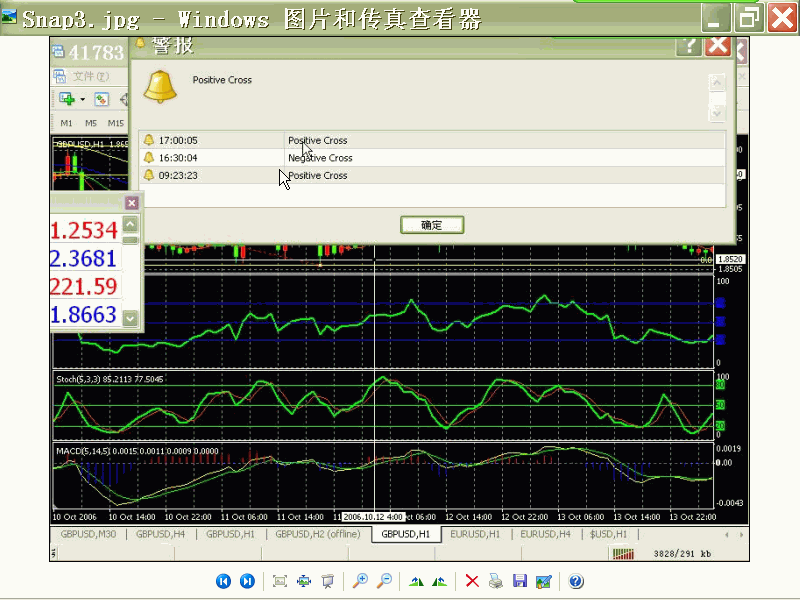This screenshot has width=800, height=600.
Task: Switch to the GBPUSD,H4 chart tab
Action: point(160,534)
